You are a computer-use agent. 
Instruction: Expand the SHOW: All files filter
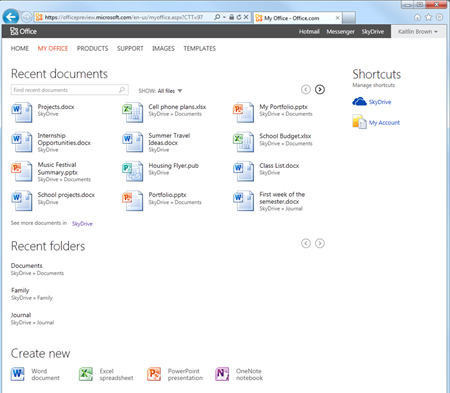tap(160, 91)
